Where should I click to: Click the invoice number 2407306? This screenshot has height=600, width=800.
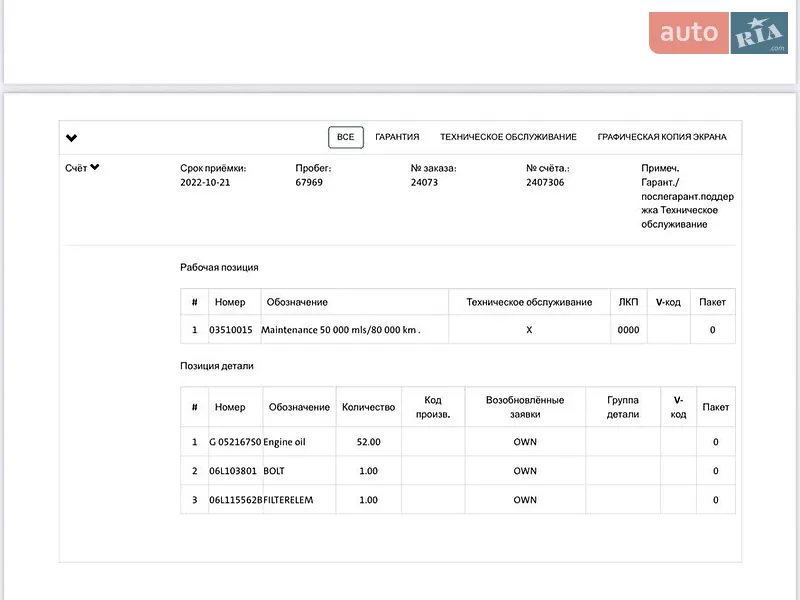coord(545,182)
